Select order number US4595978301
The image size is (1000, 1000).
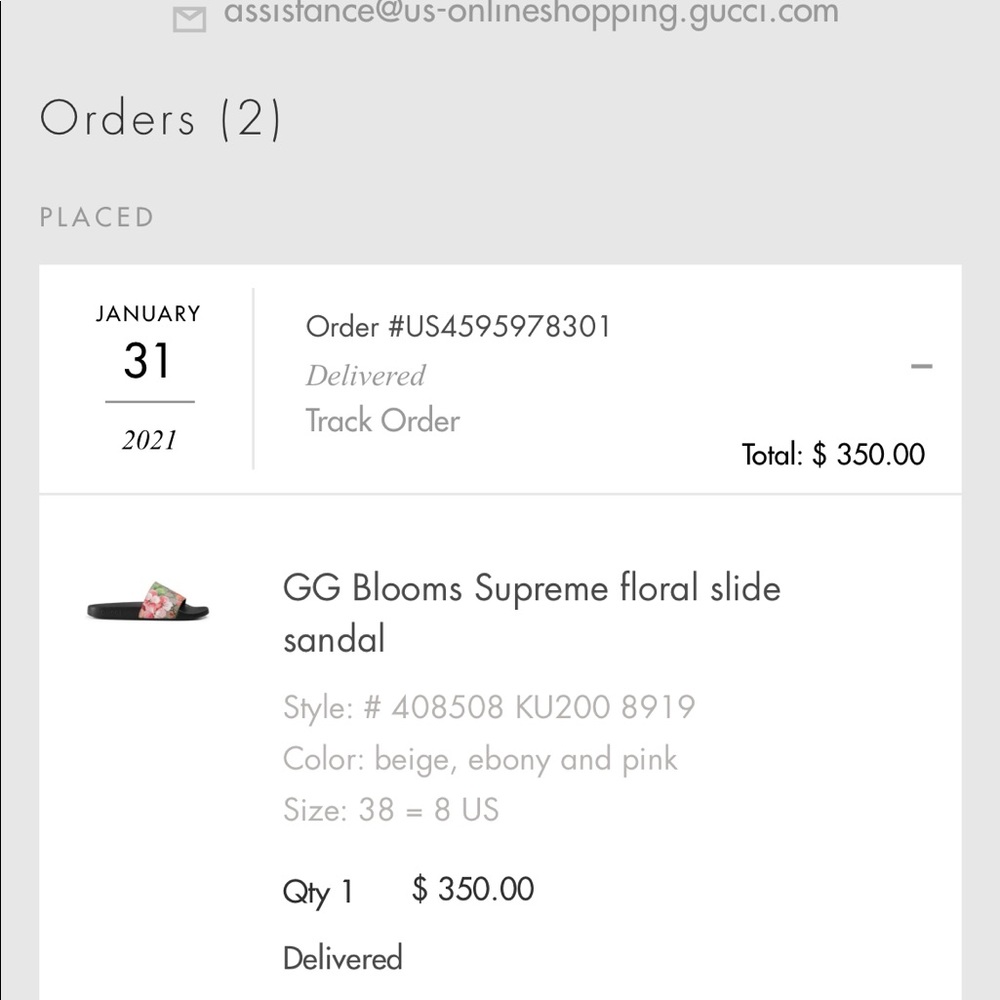pyautogui.click(x=458, y=326)
